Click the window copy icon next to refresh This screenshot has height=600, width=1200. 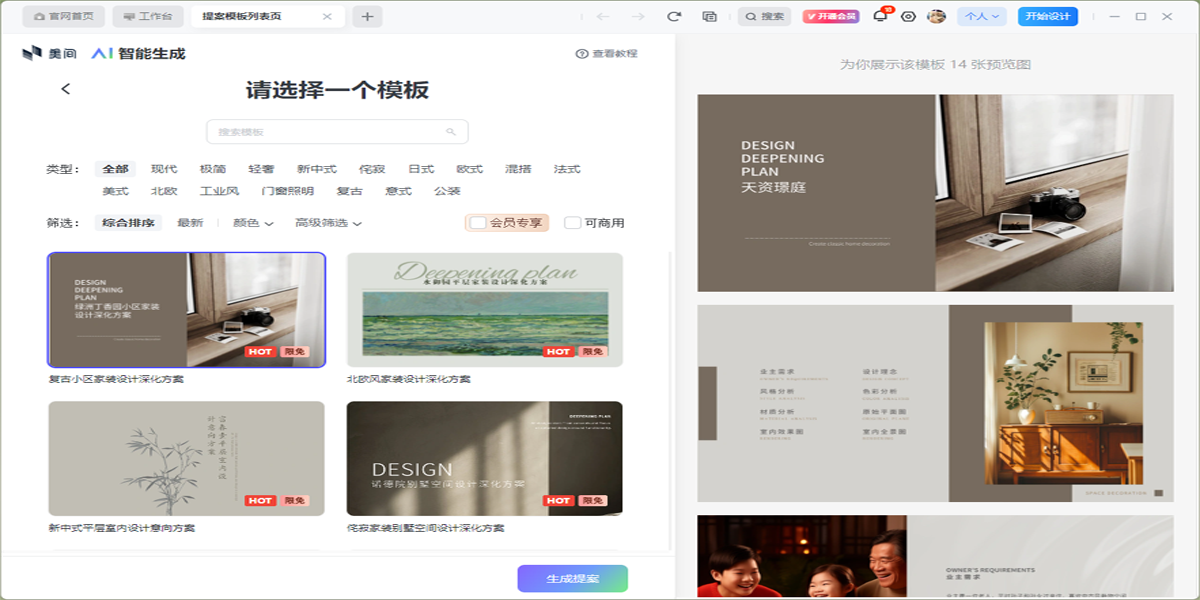(x=709, y=16)
